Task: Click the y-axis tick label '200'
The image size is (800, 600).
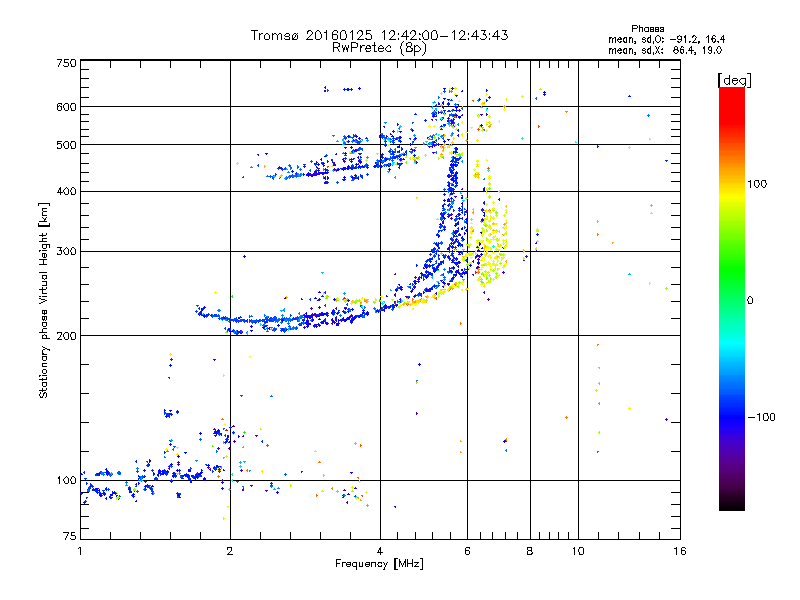Action: coord(67,336)
